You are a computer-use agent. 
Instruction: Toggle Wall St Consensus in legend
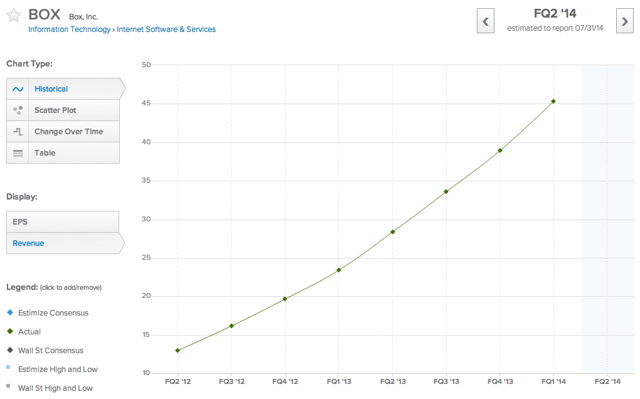tap(45, 350)
